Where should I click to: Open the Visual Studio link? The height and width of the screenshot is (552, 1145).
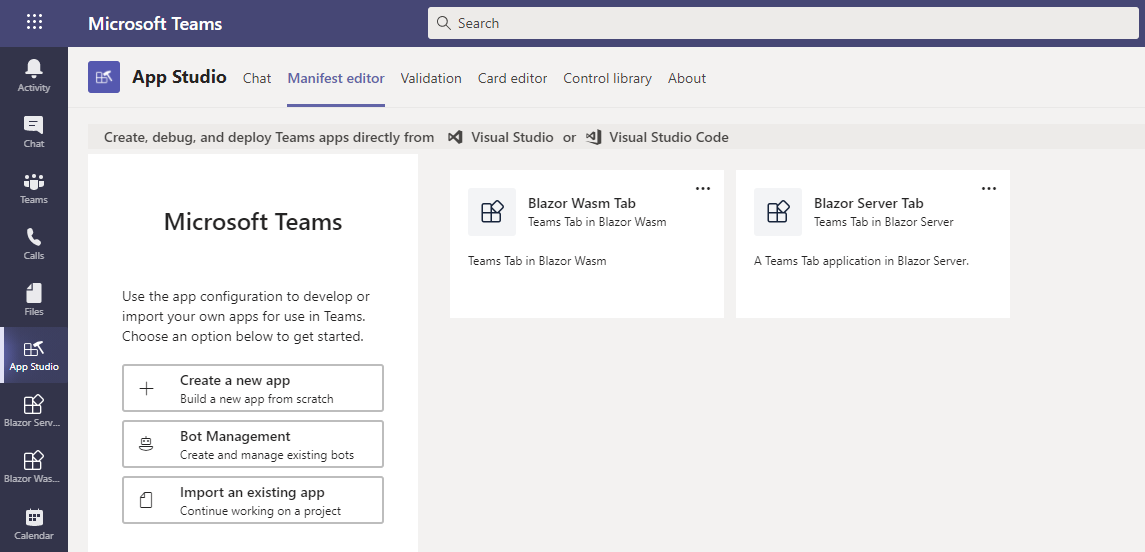[512, 137]
